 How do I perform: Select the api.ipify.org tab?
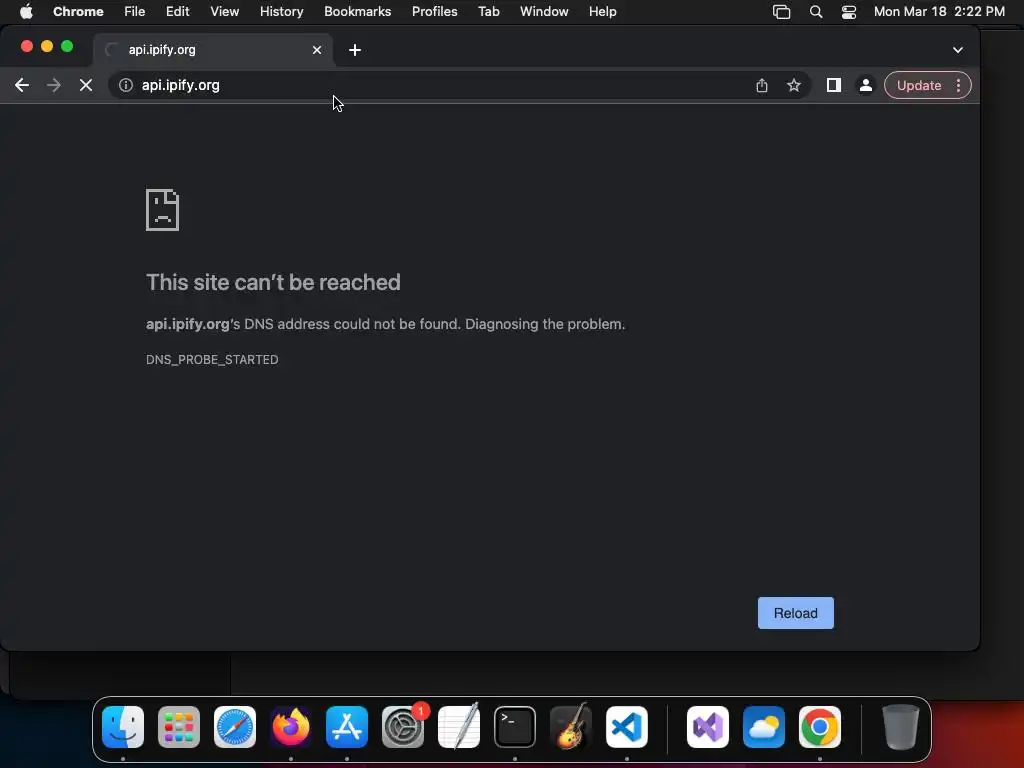(x=214, y=50)
